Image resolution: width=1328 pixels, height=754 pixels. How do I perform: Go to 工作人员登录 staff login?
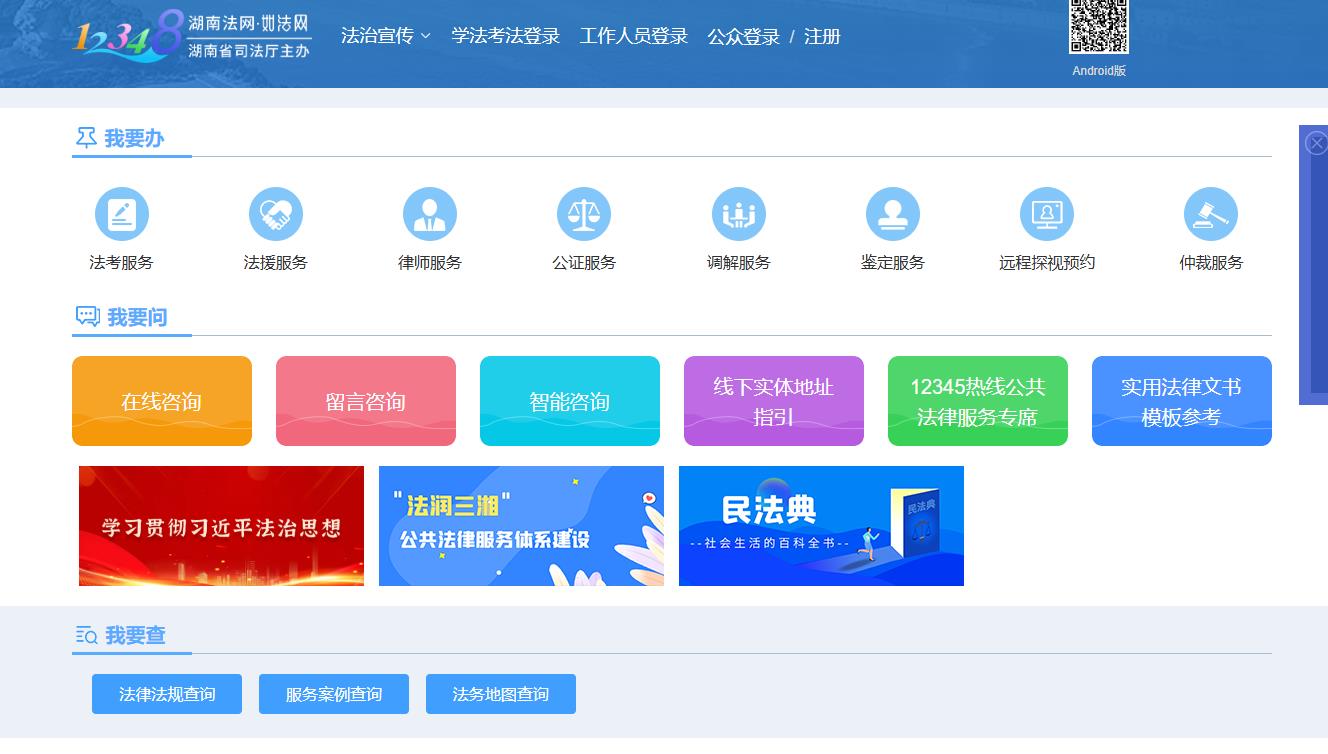(634, 37)
